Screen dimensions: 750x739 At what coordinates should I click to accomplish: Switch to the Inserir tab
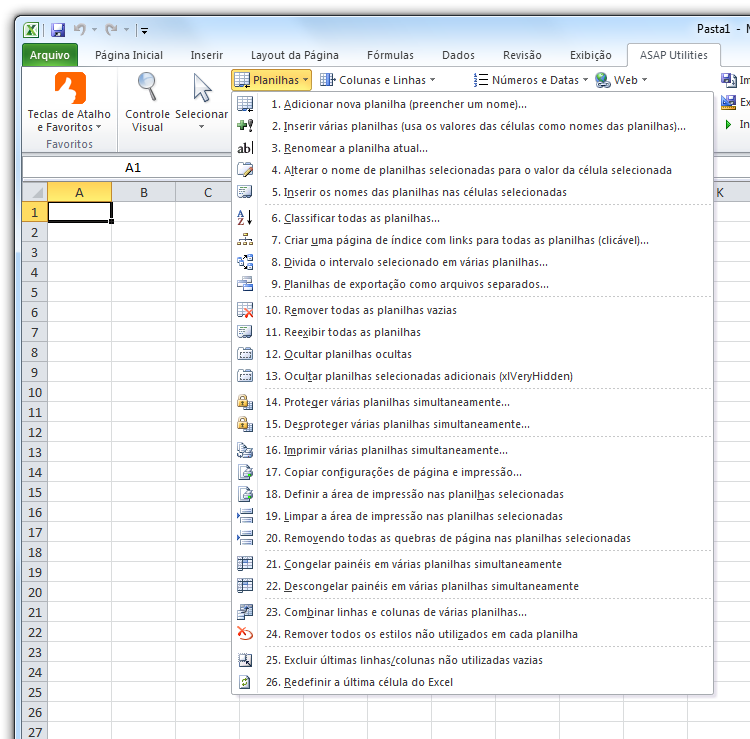click(x=207, y=55)
